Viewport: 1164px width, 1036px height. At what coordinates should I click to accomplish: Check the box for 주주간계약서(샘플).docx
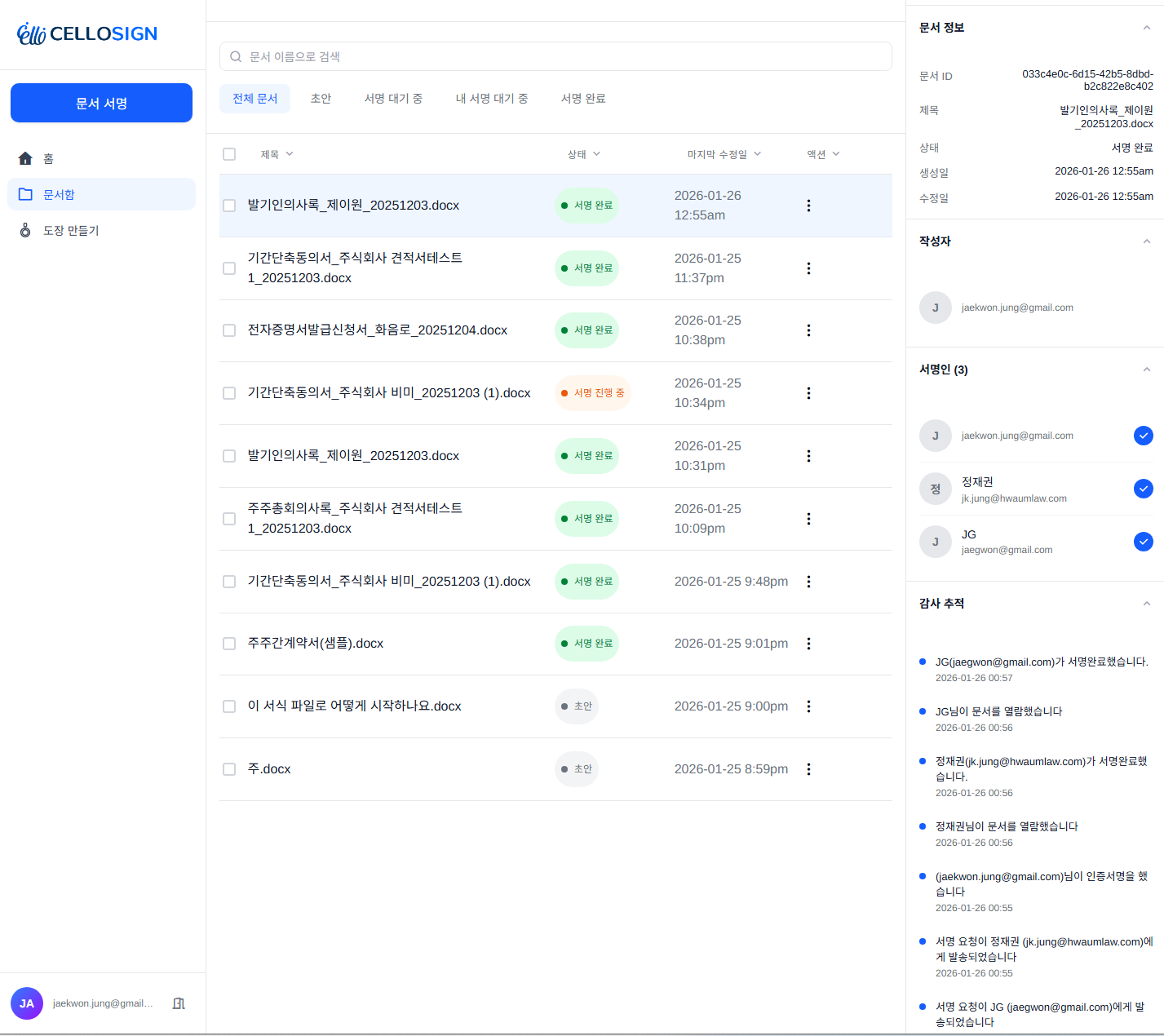tap(229, 644)
